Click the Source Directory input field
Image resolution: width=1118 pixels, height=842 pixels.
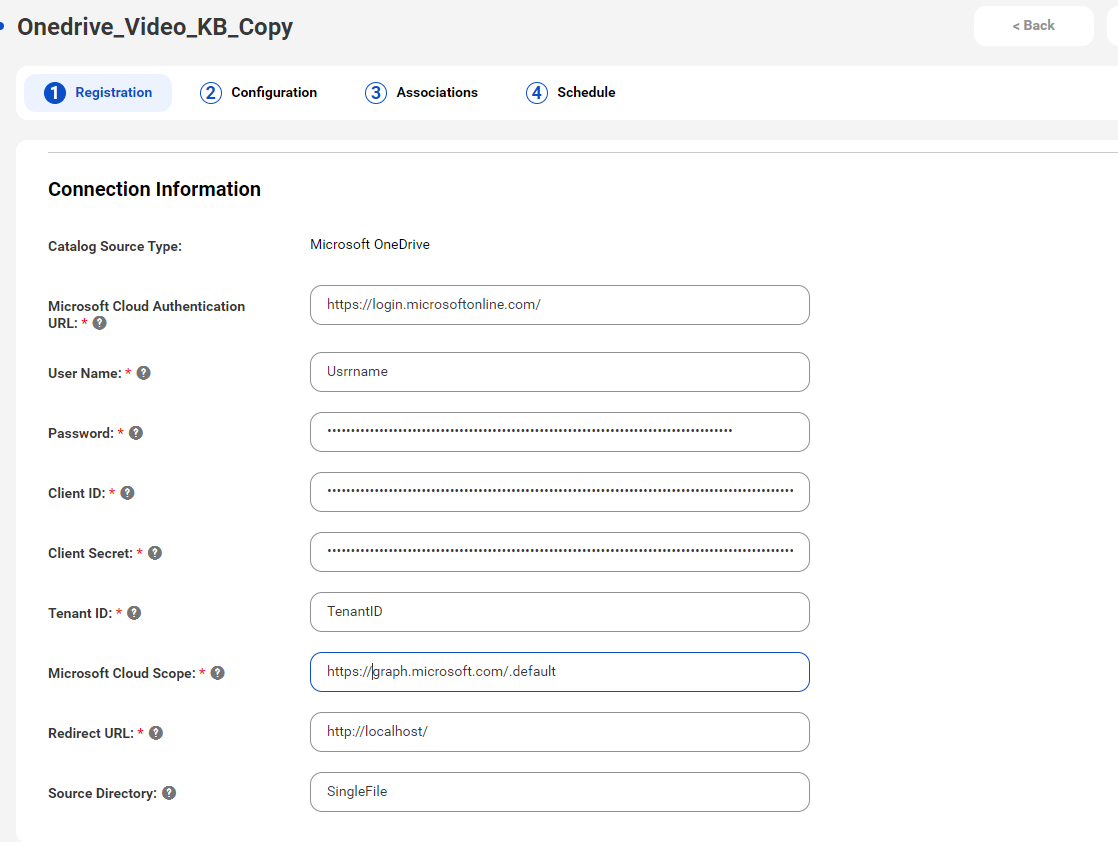pyautogui.click(x=560, y=792)
